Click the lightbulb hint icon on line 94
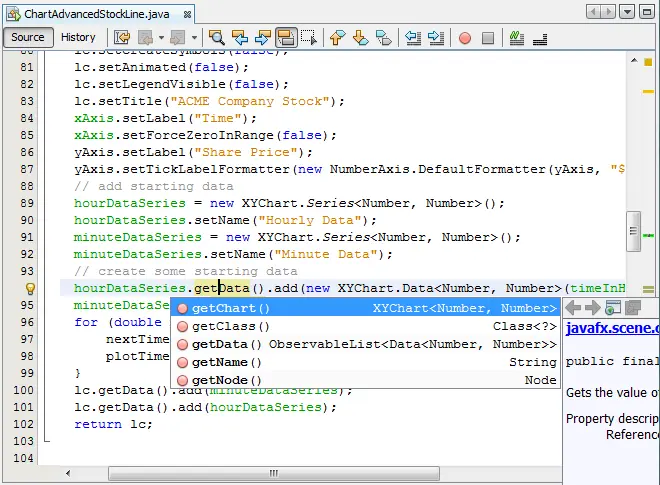The height and width of the screenshot is (485, 660). click(30, 288)
